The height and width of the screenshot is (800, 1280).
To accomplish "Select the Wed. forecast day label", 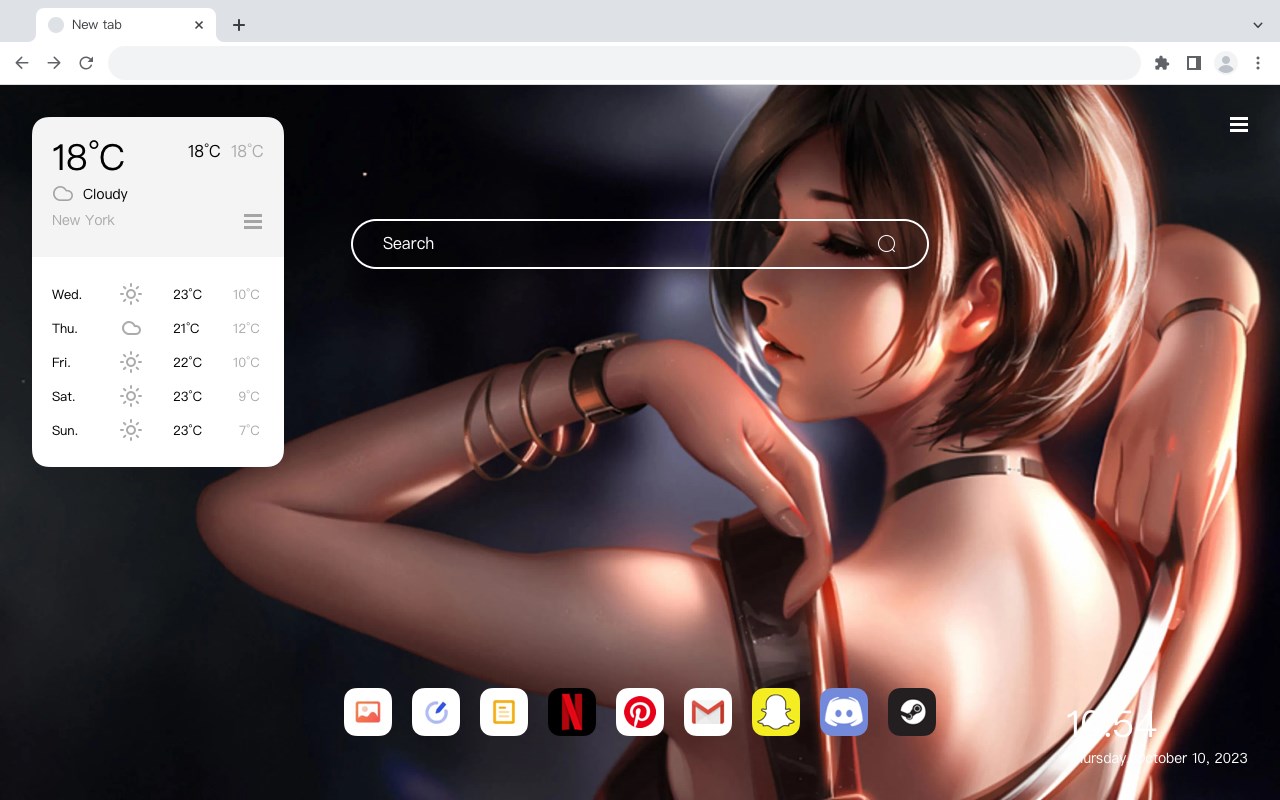I will click(x=67, y=295).
